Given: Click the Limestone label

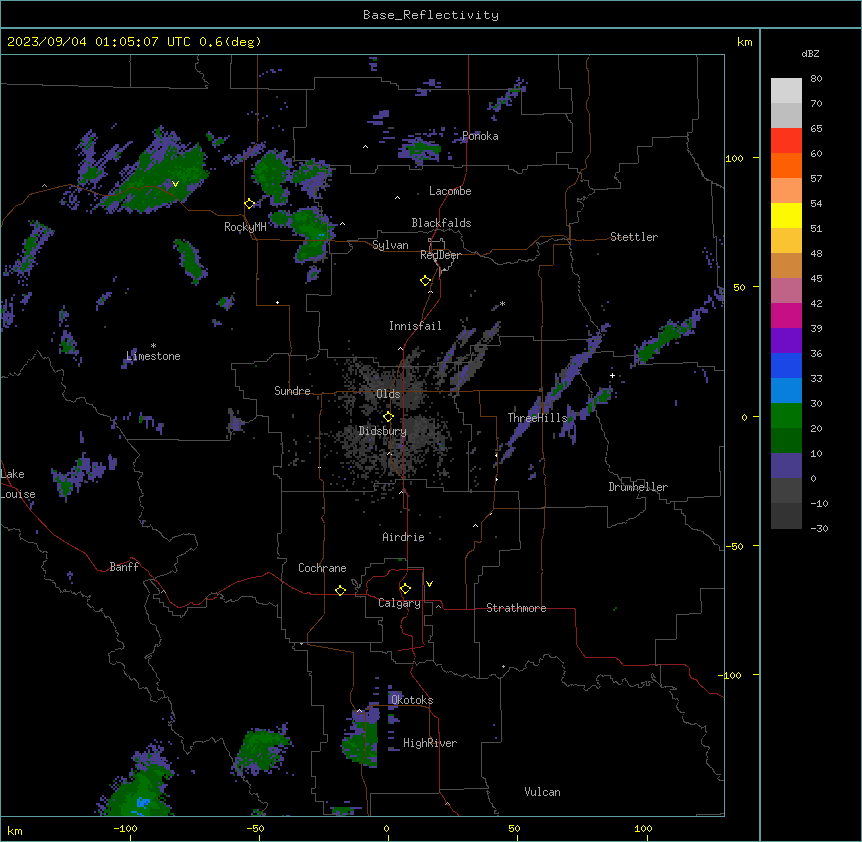Looking at the screenshot, I should [153, 356].
